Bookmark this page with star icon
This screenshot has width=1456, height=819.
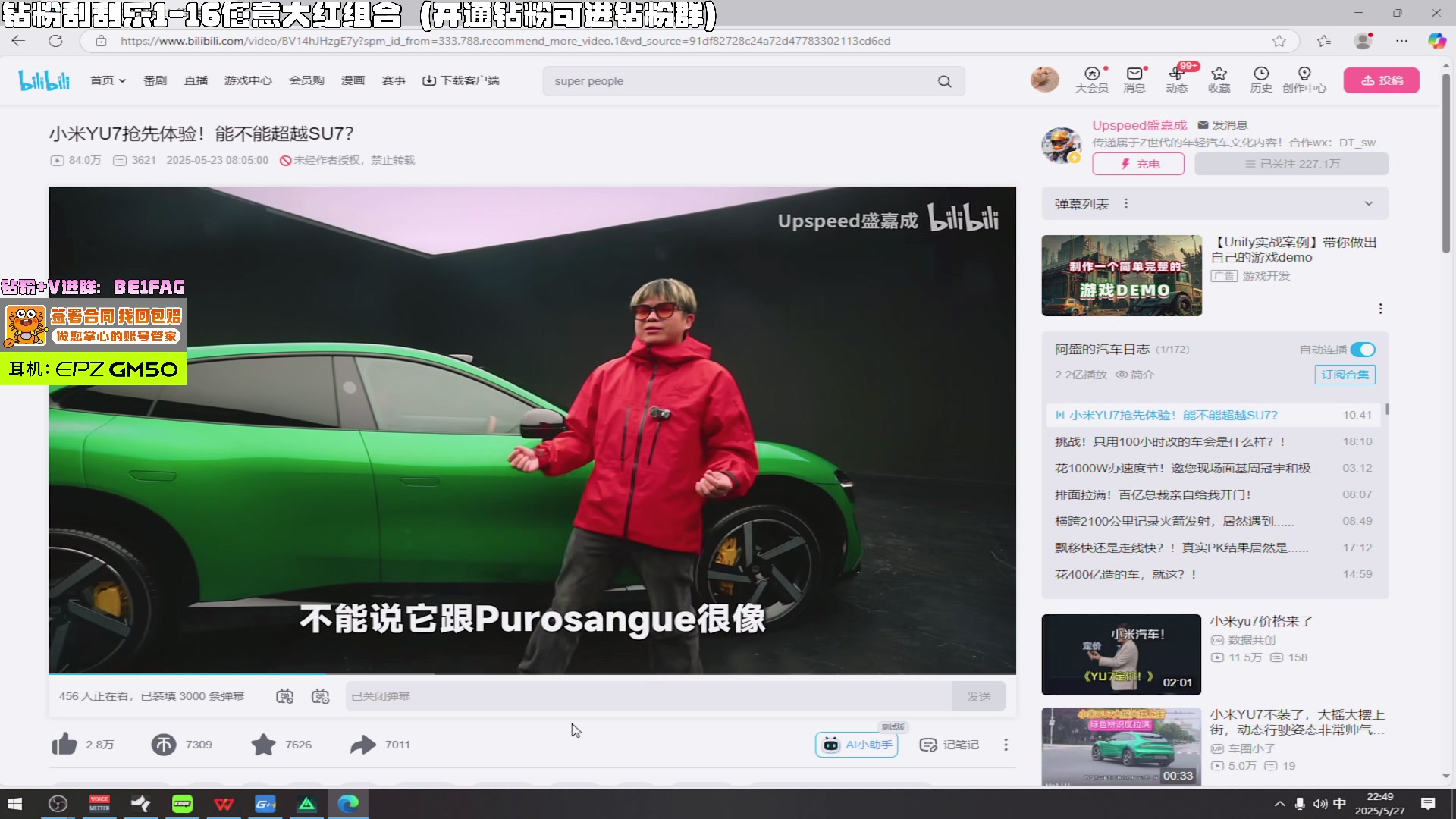(x=1279, y=41)
